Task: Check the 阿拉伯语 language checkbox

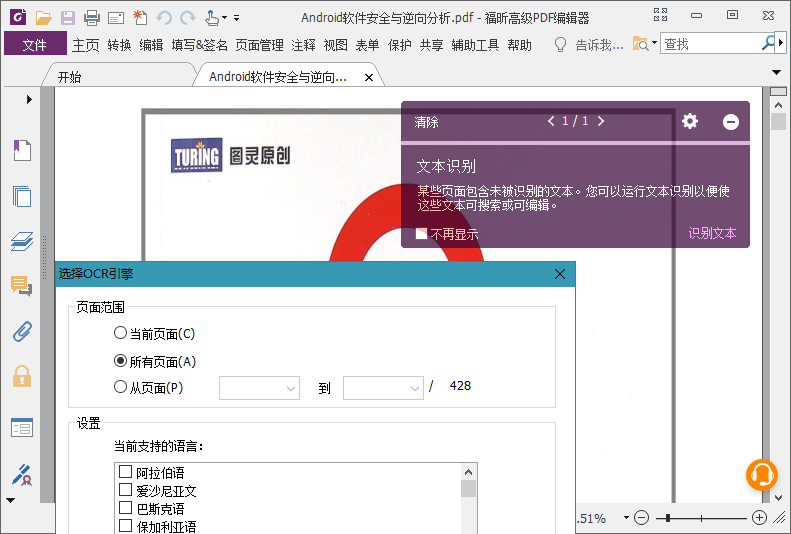Action: pos(125,472)
